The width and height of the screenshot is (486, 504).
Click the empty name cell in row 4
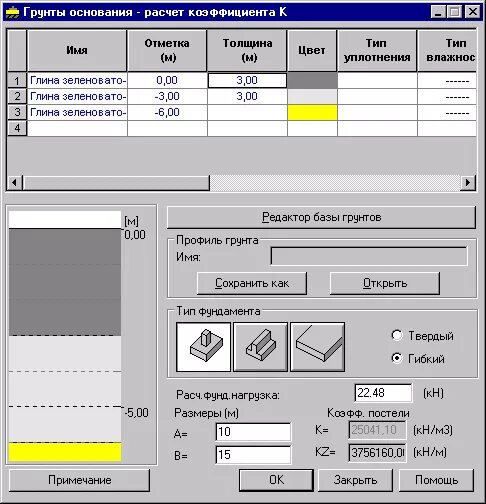click(x=77, y=128)
